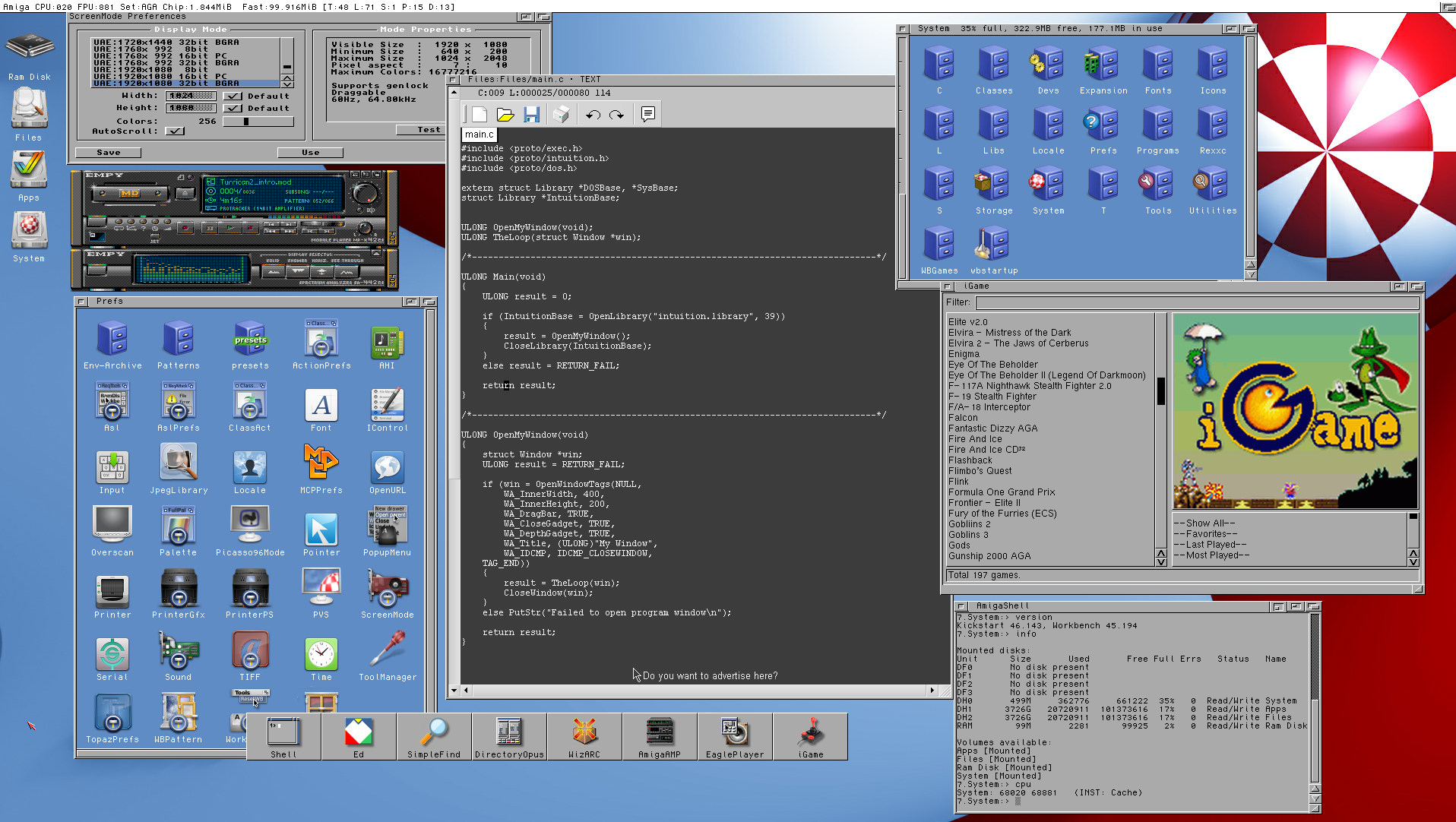
Task: Toggle the AutoScroll checkbox
Action: pos(175,131)
